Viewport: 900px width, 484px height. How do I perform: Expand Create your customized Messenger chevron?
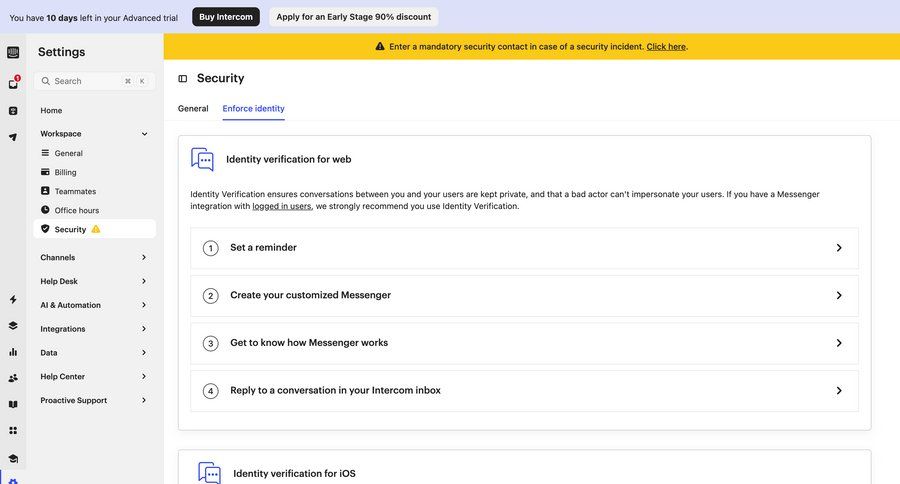point(839,295)
